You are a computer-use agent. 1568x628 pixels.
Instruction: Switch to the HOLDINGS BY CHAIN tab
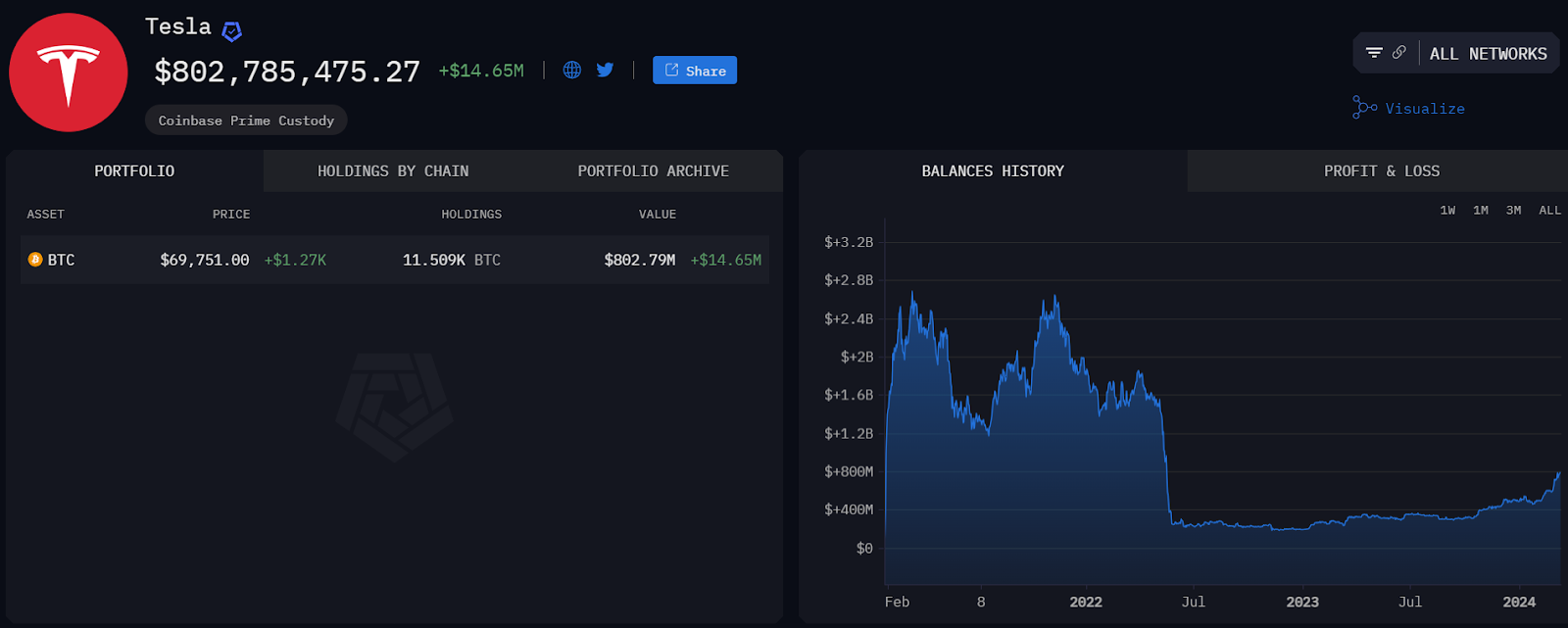(393, 170)
